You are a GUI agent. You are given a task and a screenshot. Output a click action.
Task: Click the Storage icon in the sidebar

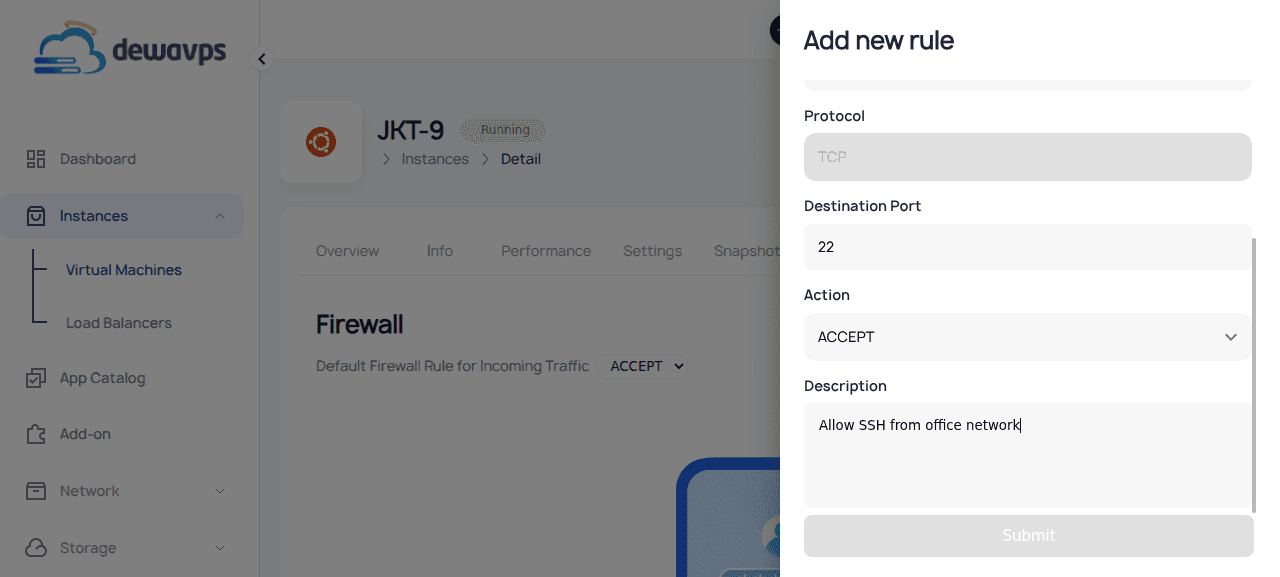tap(36, 548)
